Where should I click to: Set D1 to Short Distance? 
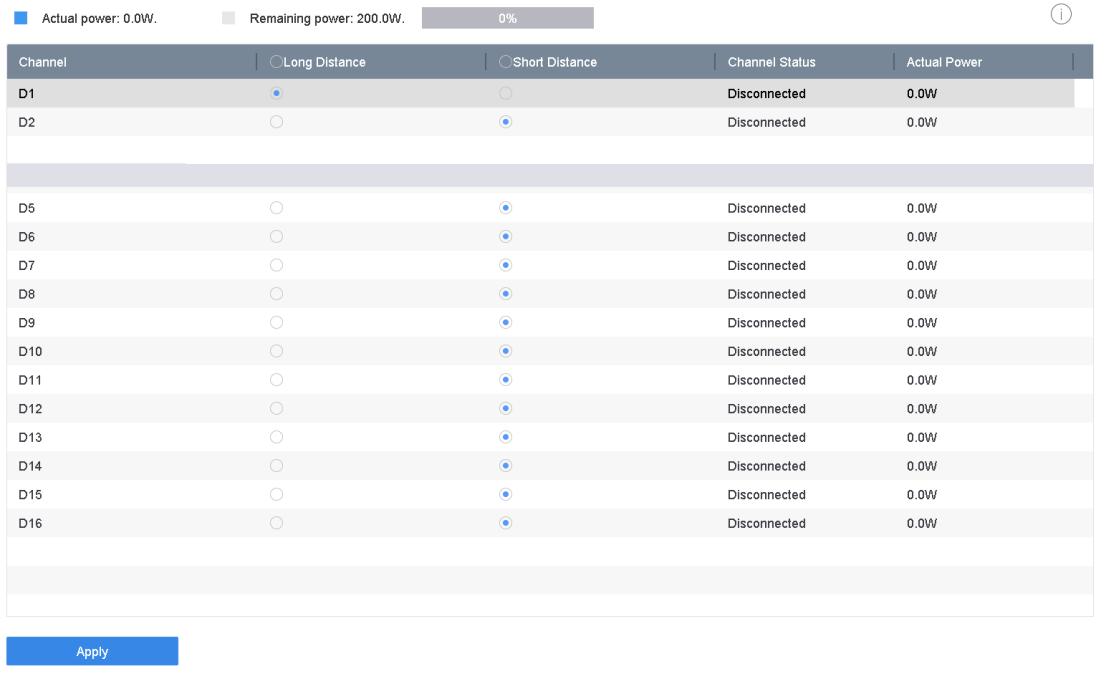click(x=505, y=93)
